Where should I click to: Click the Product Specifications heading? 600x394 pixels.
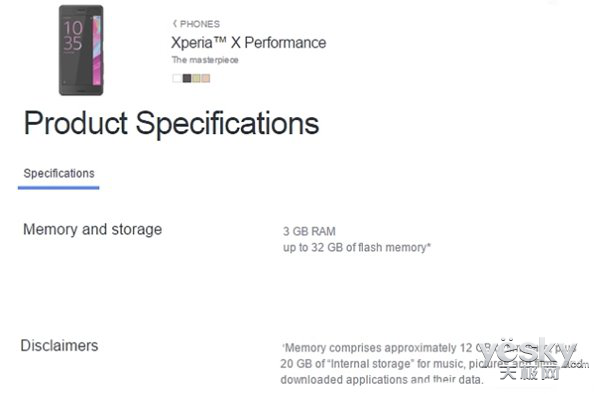point(171,124)
